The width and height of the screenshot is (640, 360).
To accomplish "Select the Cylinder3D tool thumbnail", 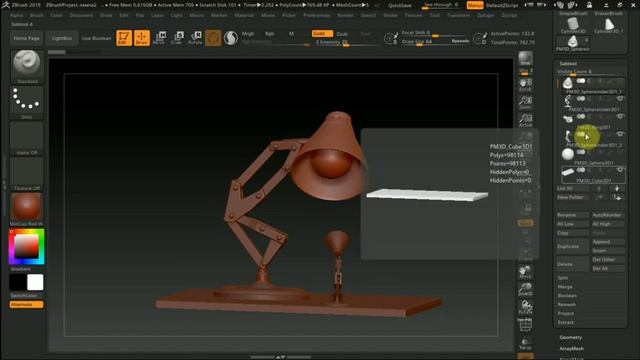I will point(573,25).
